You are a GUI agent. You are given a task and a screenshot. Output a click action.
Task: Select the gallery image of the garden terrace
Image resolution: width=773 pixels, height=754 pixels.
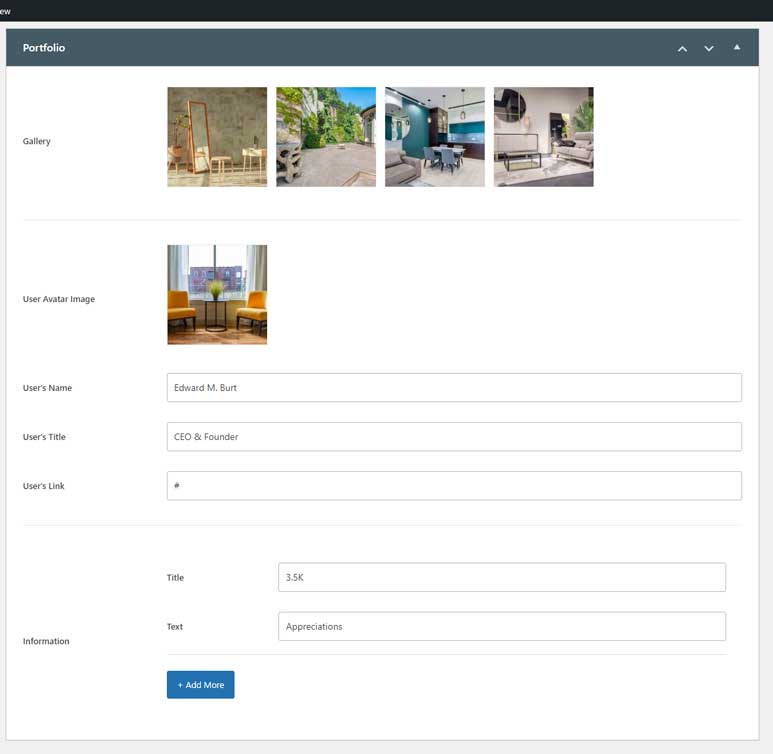326,137
